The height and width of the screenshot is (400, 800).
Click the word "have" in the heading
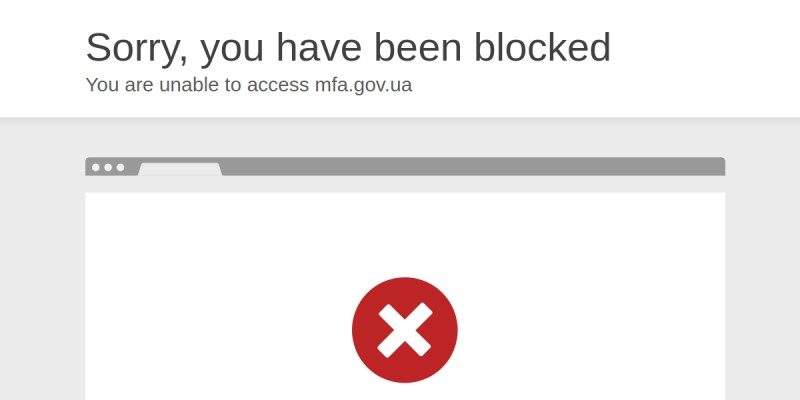(x=319, y=47)
